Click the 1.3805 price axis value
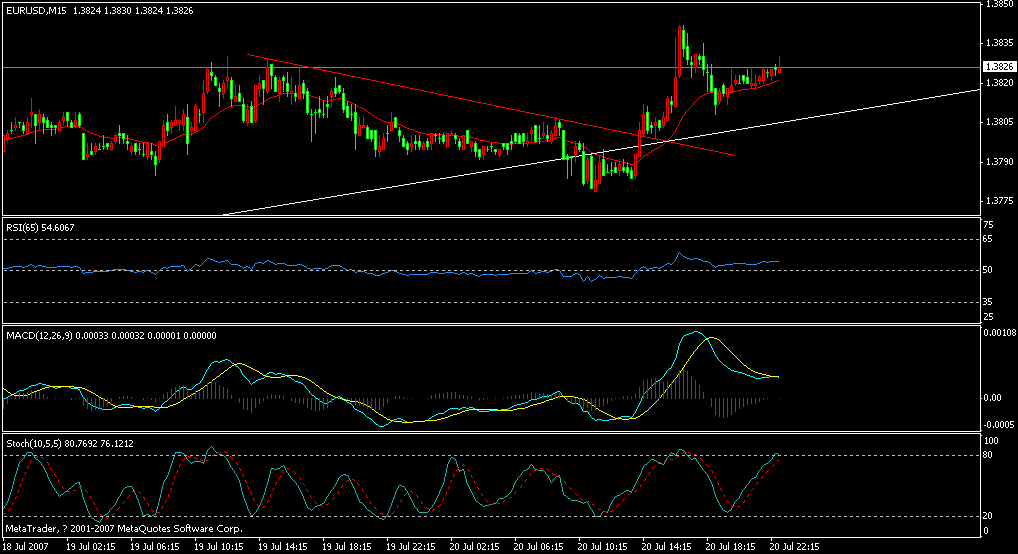 tap(999, 122)
